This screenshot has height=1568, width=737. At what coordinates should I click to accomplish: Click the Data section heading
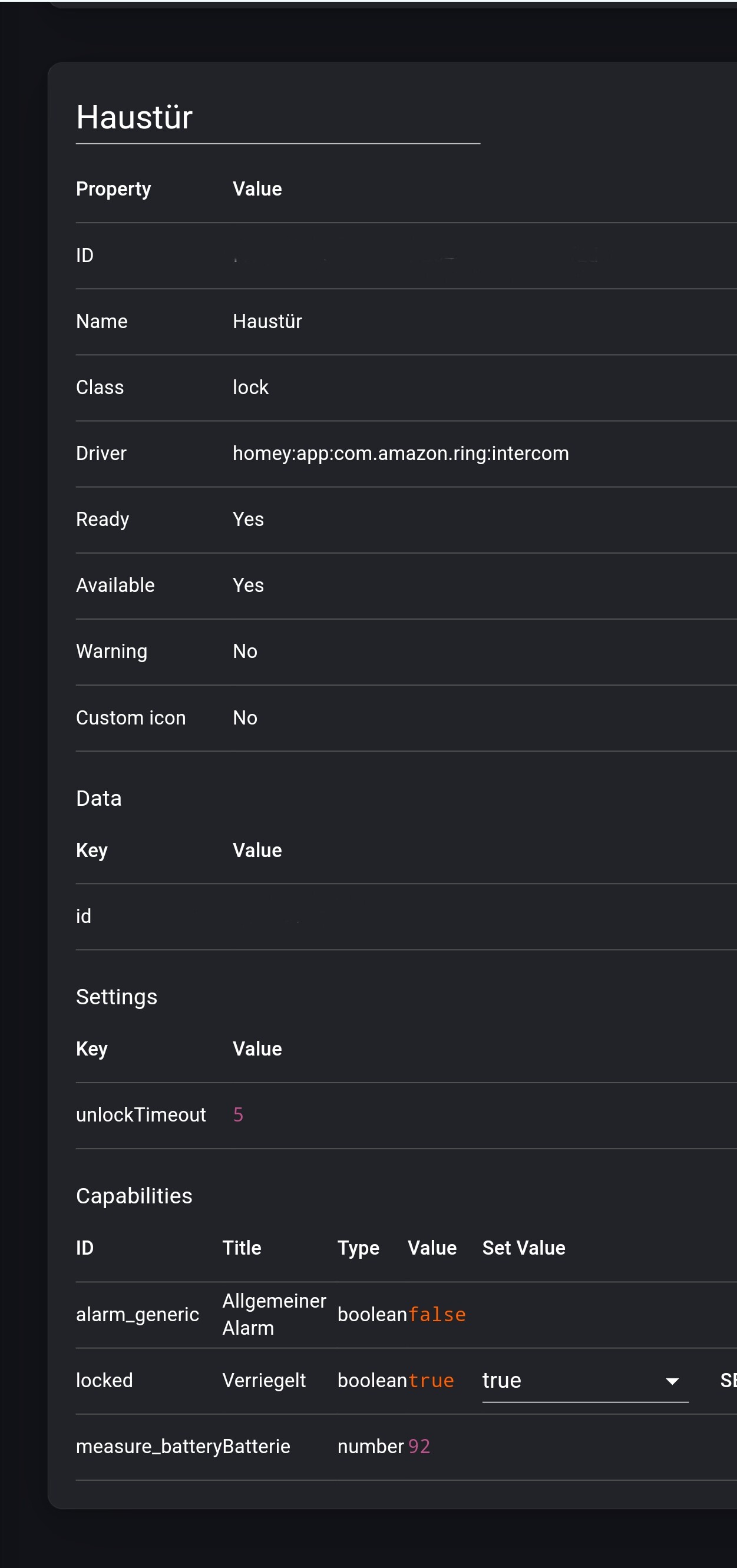tap(98, 798)
